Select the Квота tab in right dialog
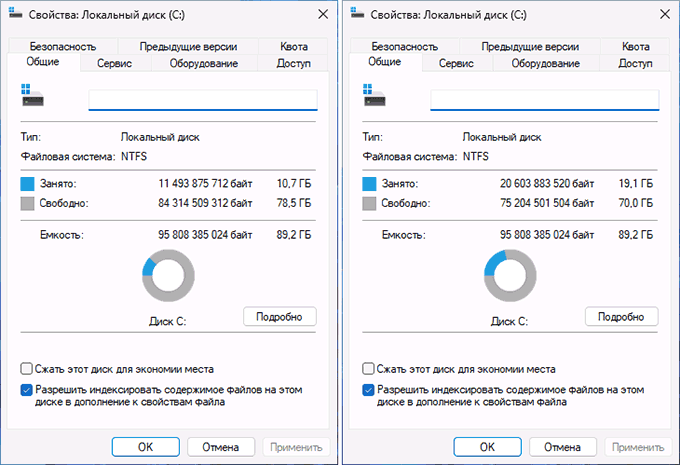This screenshot has height=465, width=680. coord(635,46)
